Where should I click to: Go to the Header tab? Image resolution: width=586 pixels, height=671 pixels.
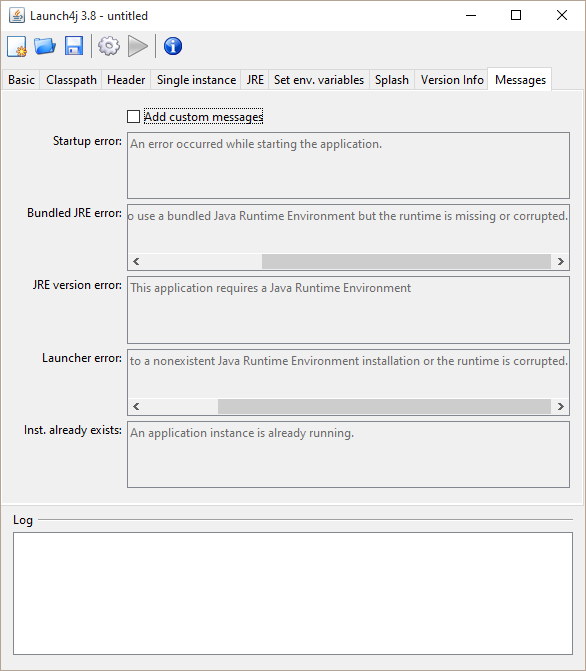click(x=126, y=80)
